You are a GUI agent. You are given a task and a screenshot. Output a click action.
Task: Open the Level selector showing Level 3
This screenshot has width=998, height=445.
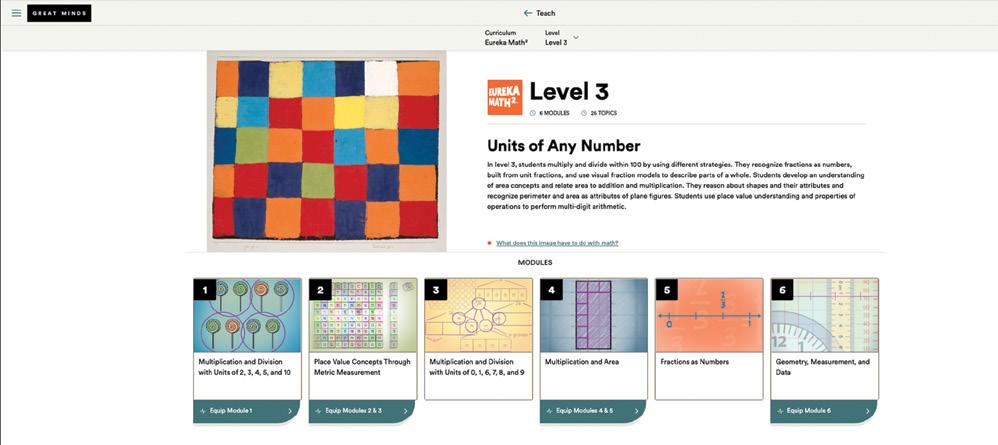pyautogui.click(x=562, y=38)
